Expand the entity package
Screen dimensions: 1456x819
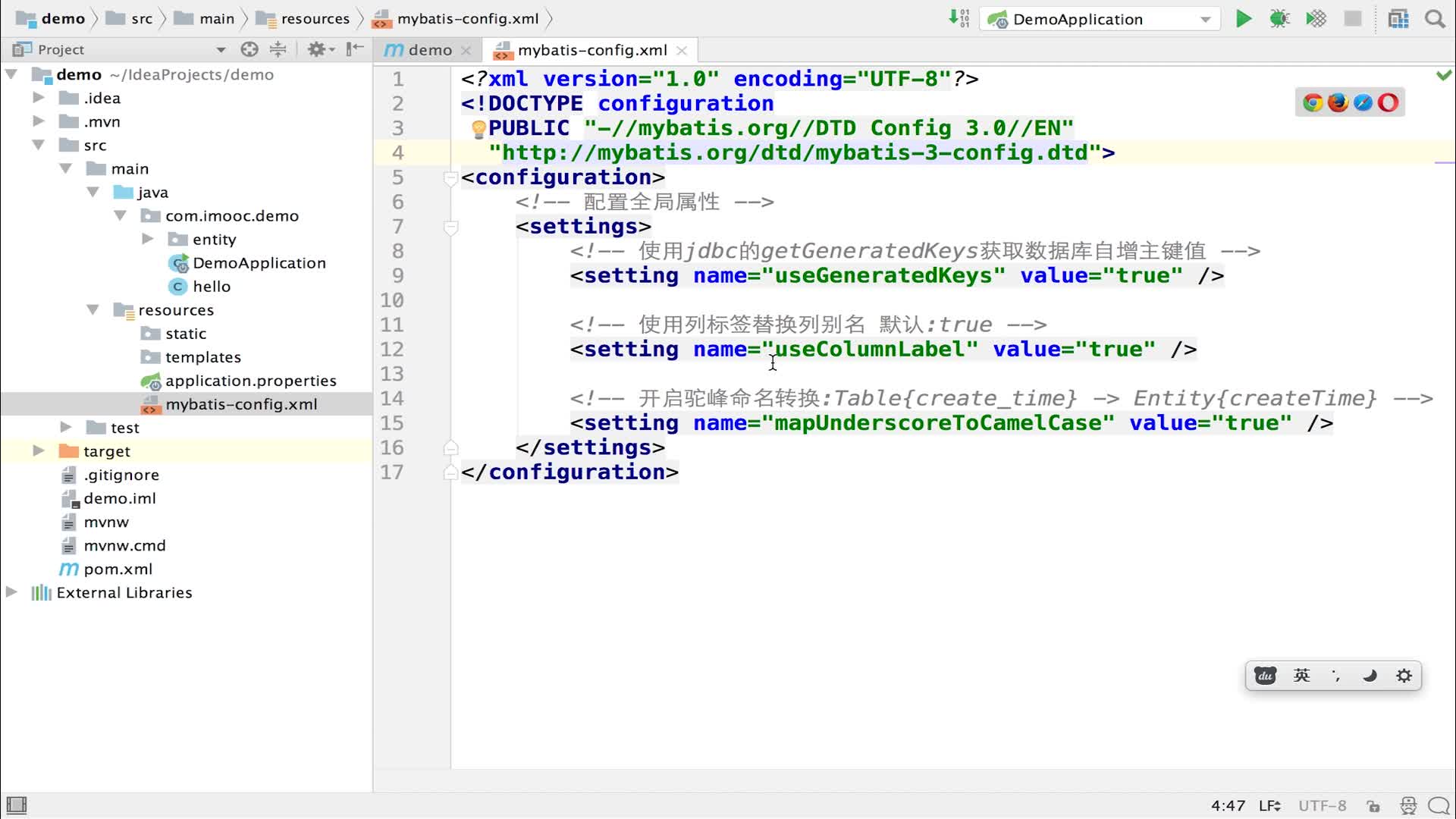(147, 239)
